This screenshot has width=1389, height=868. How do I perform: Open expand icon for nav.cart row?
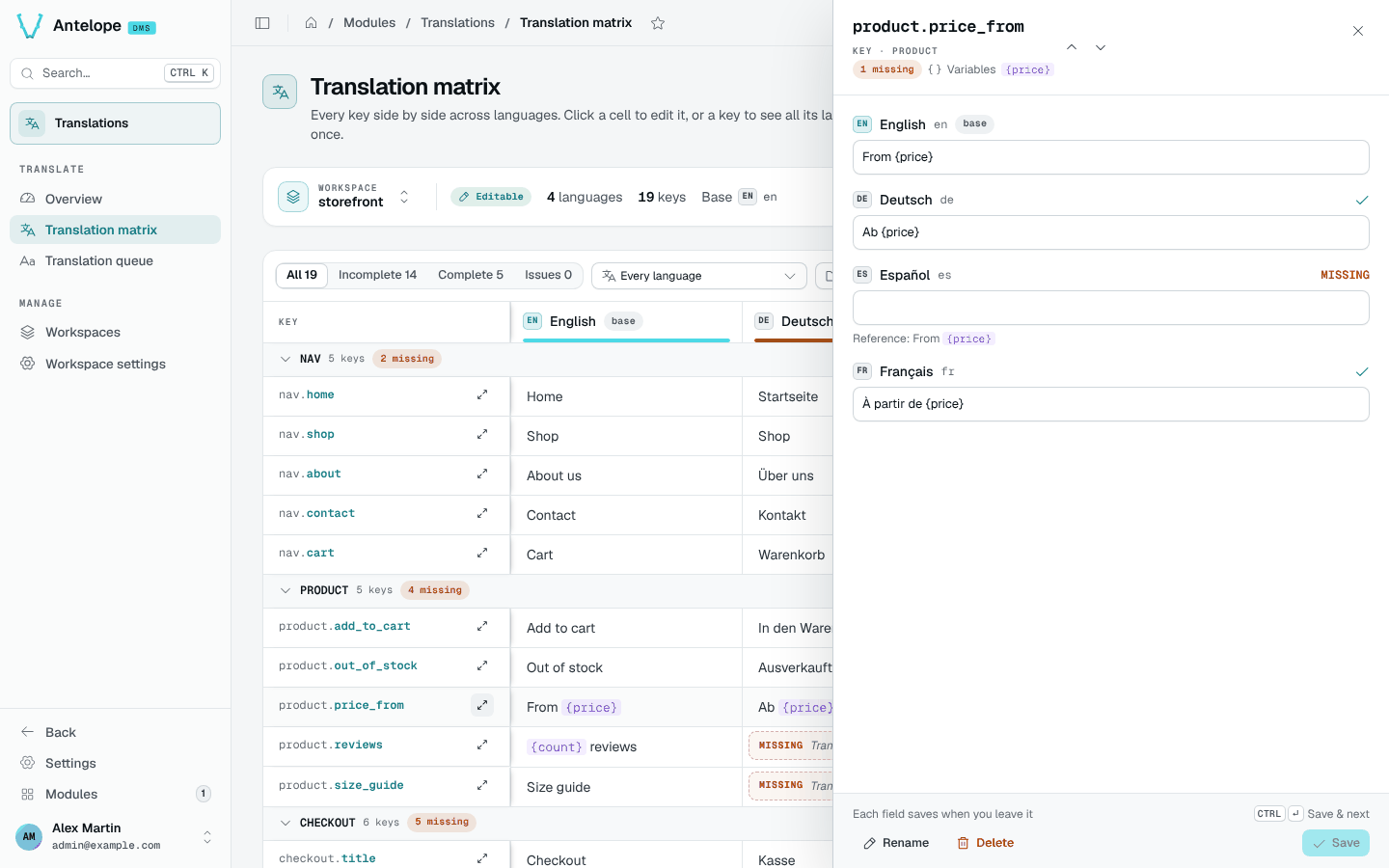pos(482,553)
